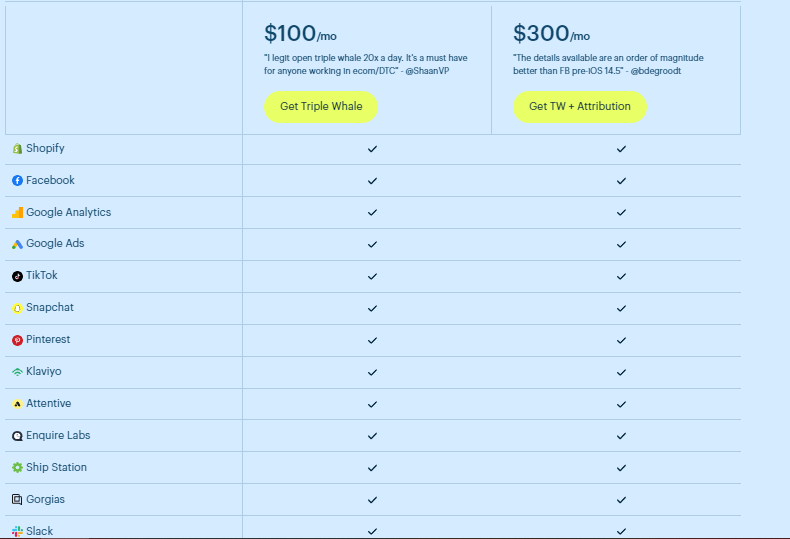This screenshot has width=790, height=539.
Task: Click the Shopify checkmark in $100 plan column
Action: click(372, 149)
